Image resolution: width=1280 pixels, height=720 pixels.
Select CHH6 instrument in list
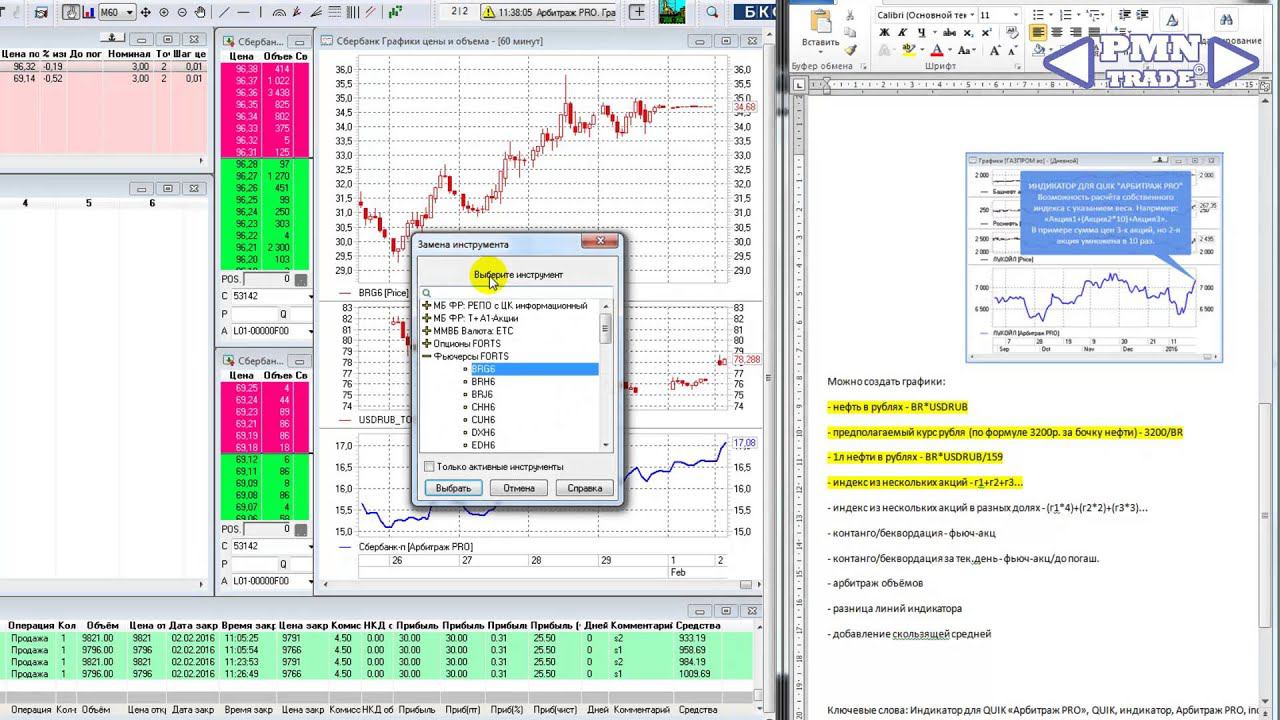click(x=483, y=408)
